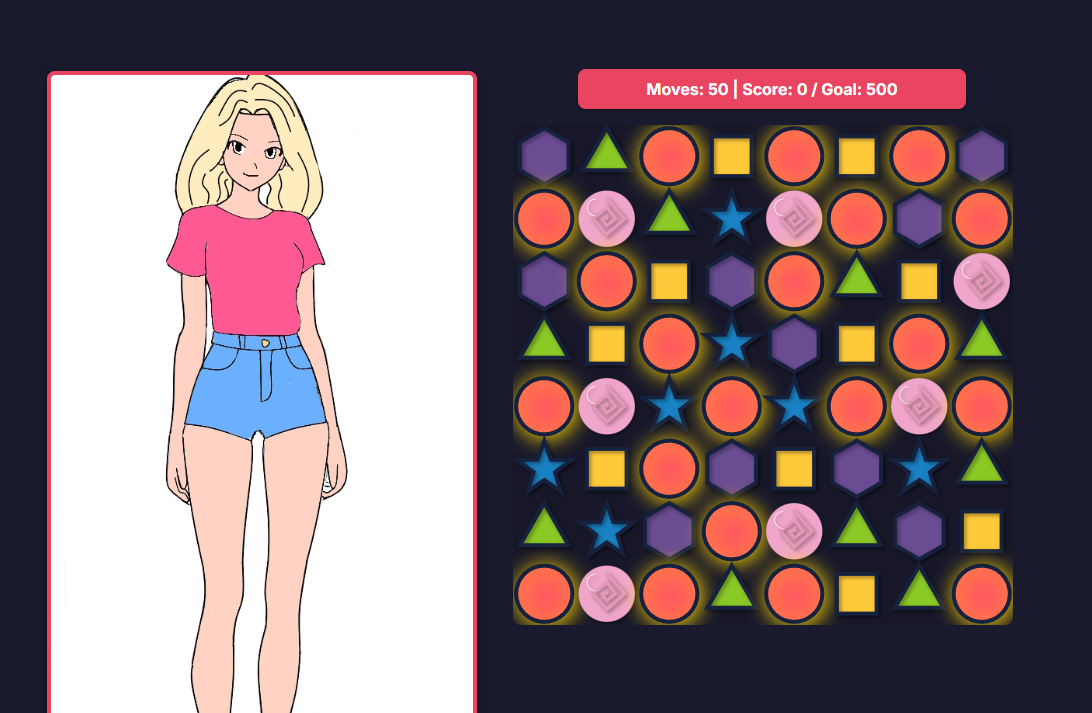Click the Moves and Score status banner
Viewport: 1092px width, 713px height.
[x=772, y=89]
